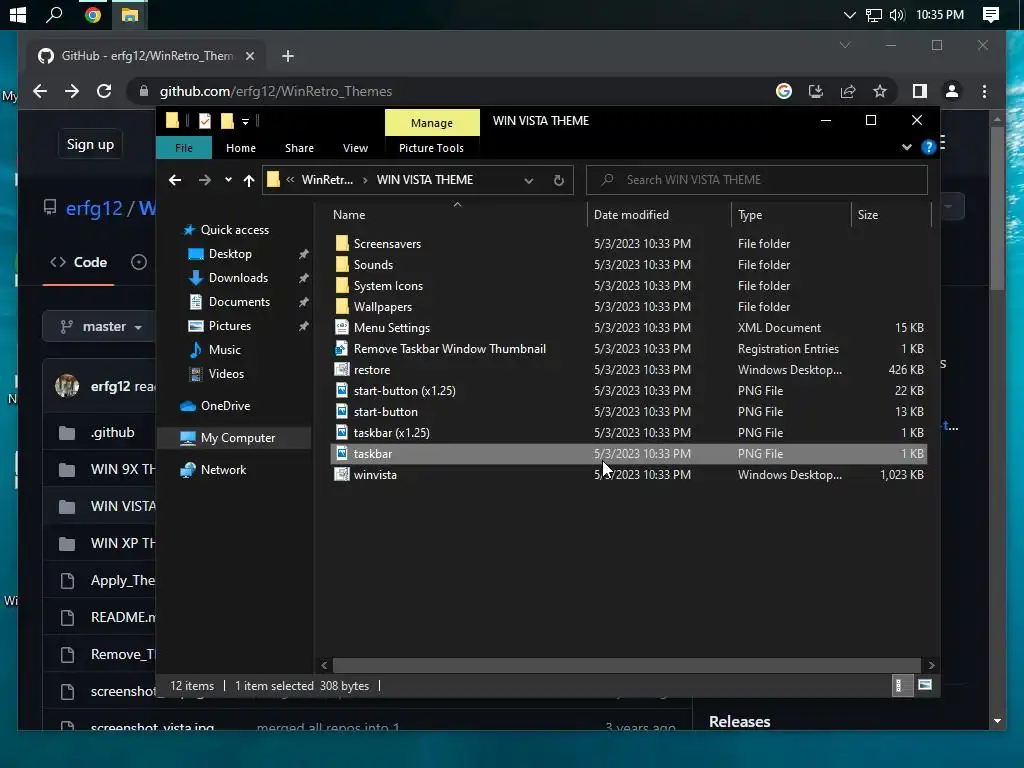Select the Wallpapers folder
Viewport: 1024px width, 768px height.
[x=382, y=307]
